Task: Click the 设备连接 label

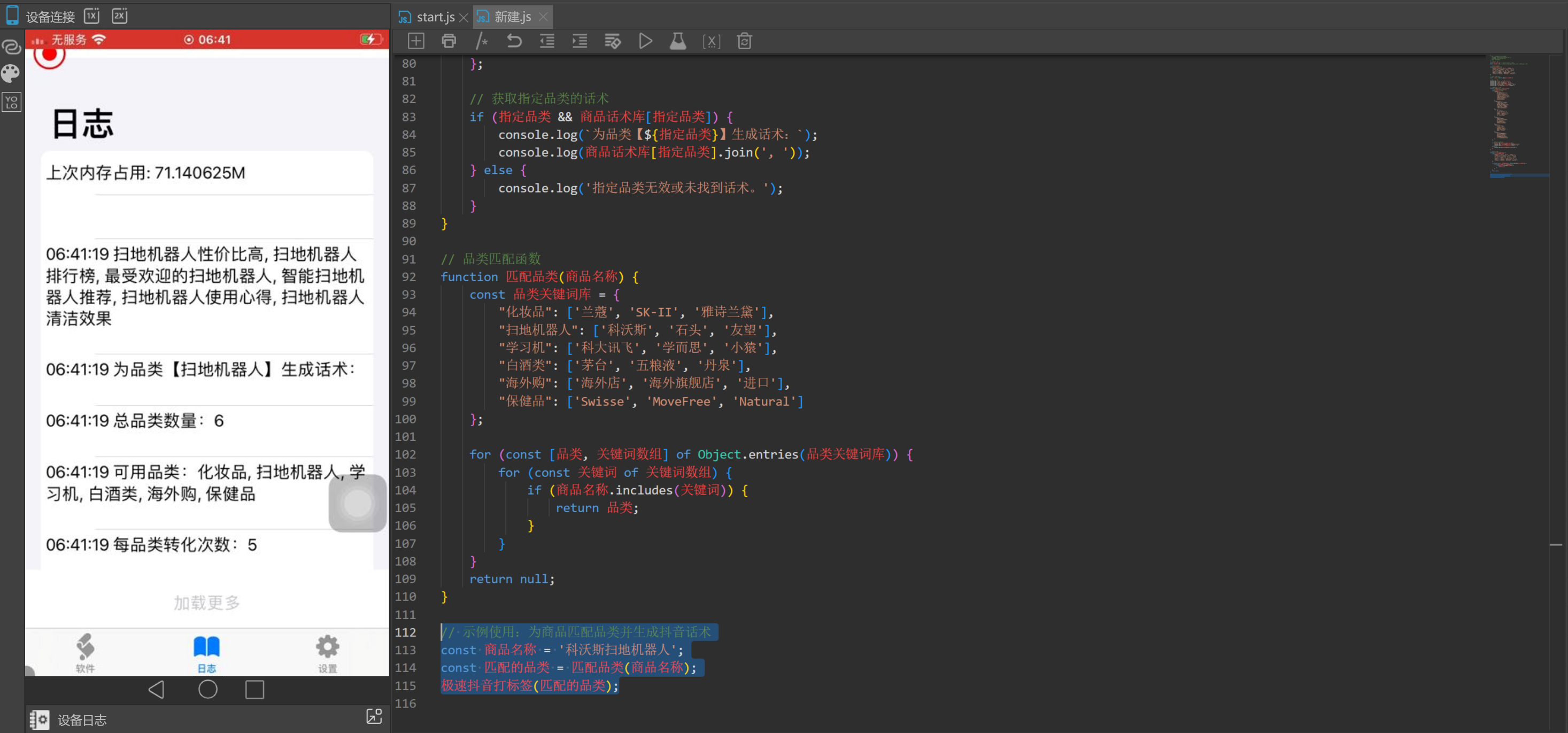Action: (50, 17)
